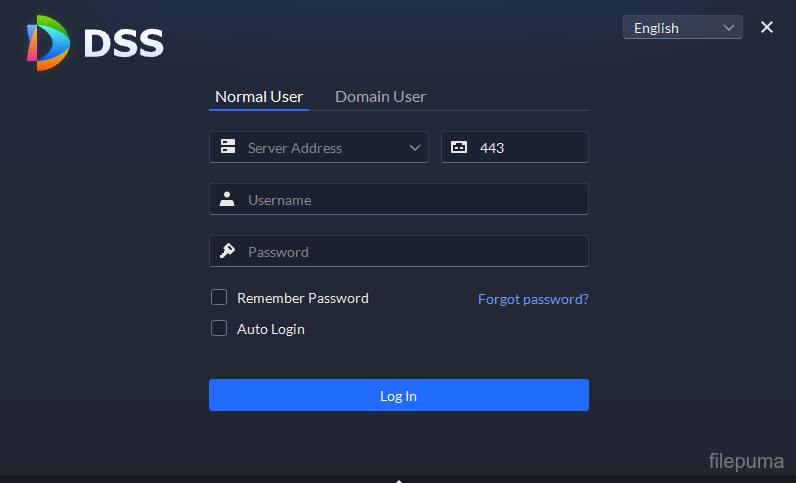
Task: Enable the Remember Password checkbox
Action: 219,297
